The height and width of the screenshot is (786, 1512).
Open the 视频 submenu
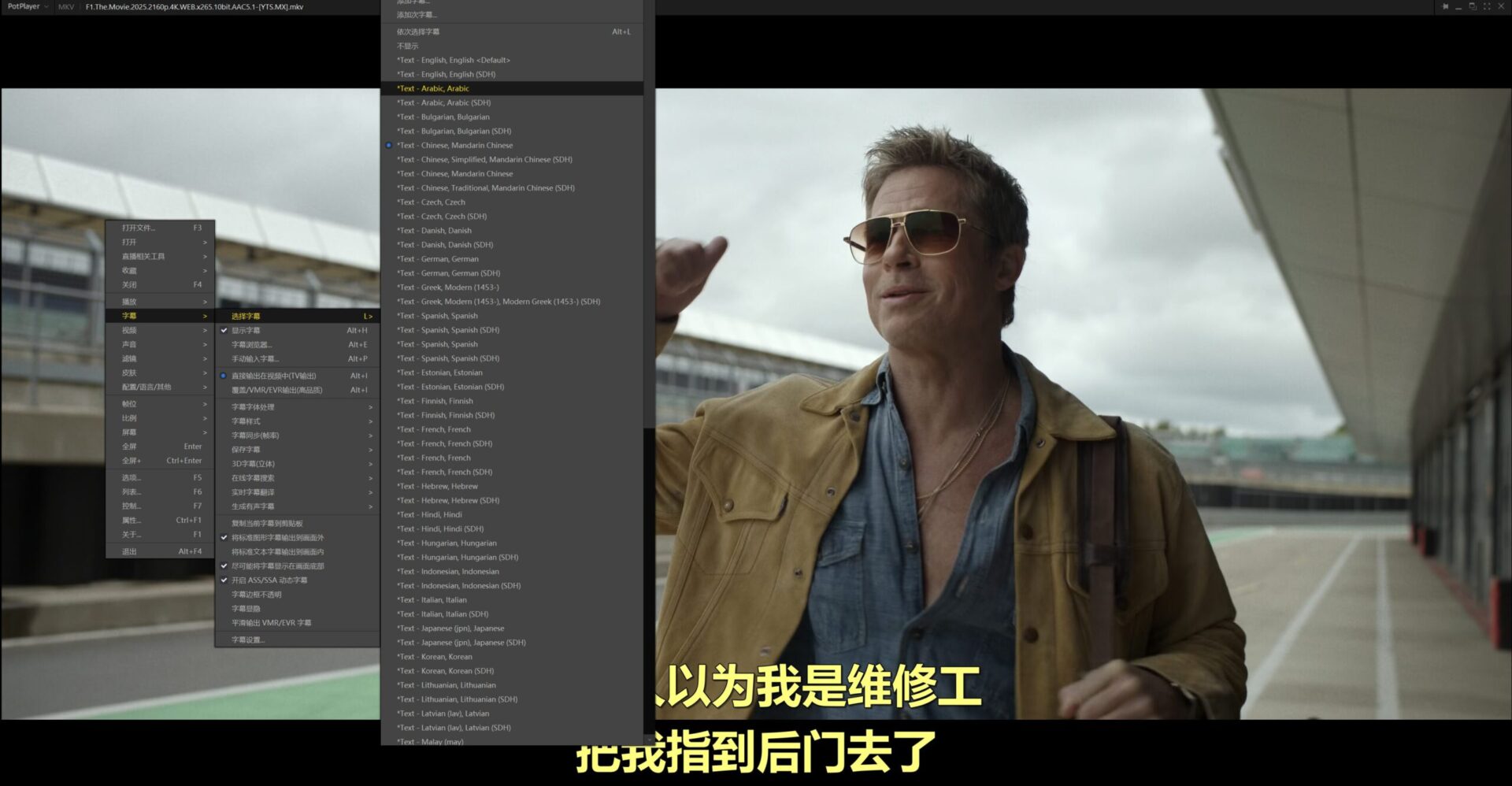tap(161, 330)
